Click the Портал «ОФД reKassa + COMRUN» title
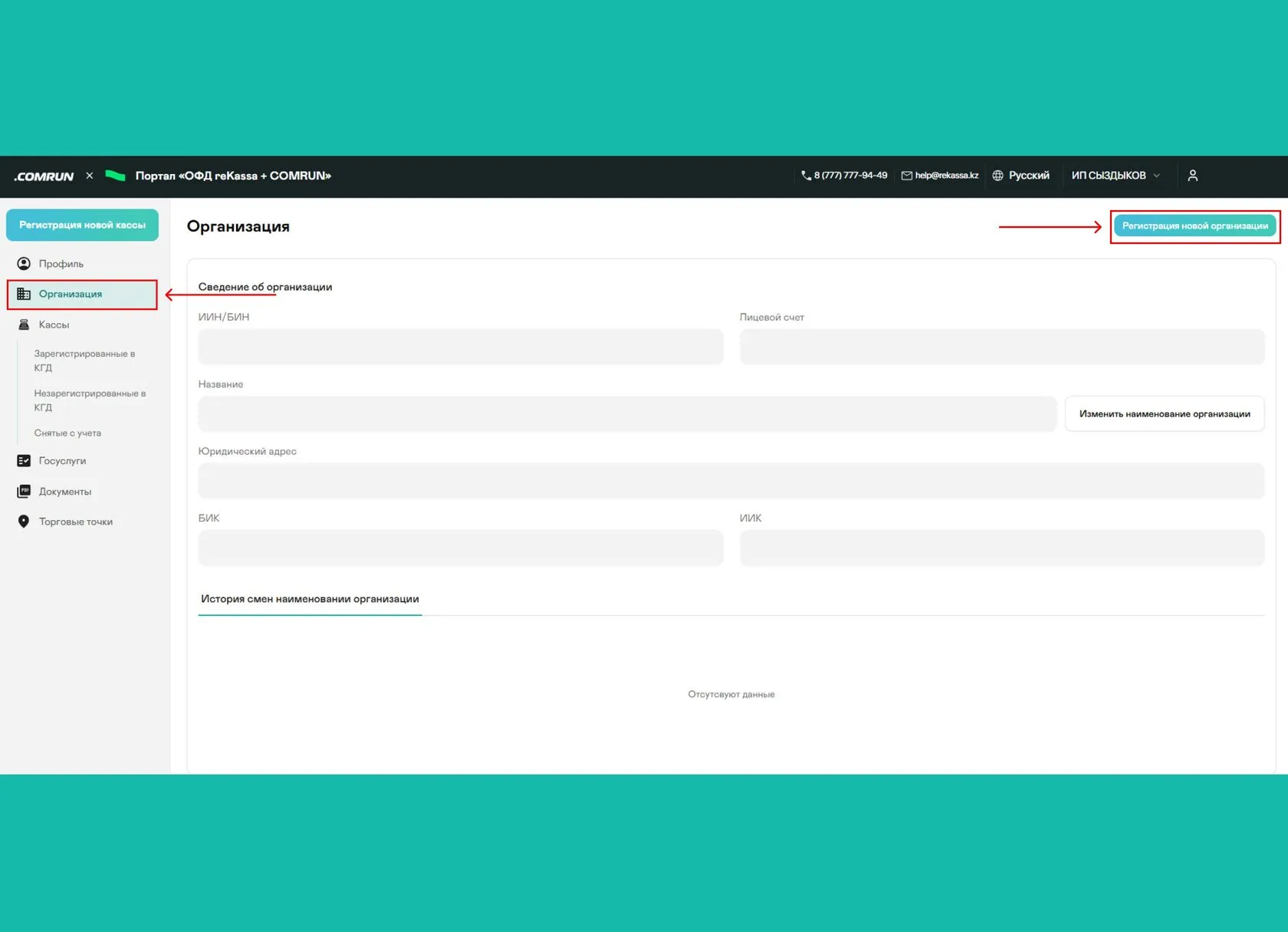Image resolution: width=1288 pixels, height=932 pixels. pos(233,176)
